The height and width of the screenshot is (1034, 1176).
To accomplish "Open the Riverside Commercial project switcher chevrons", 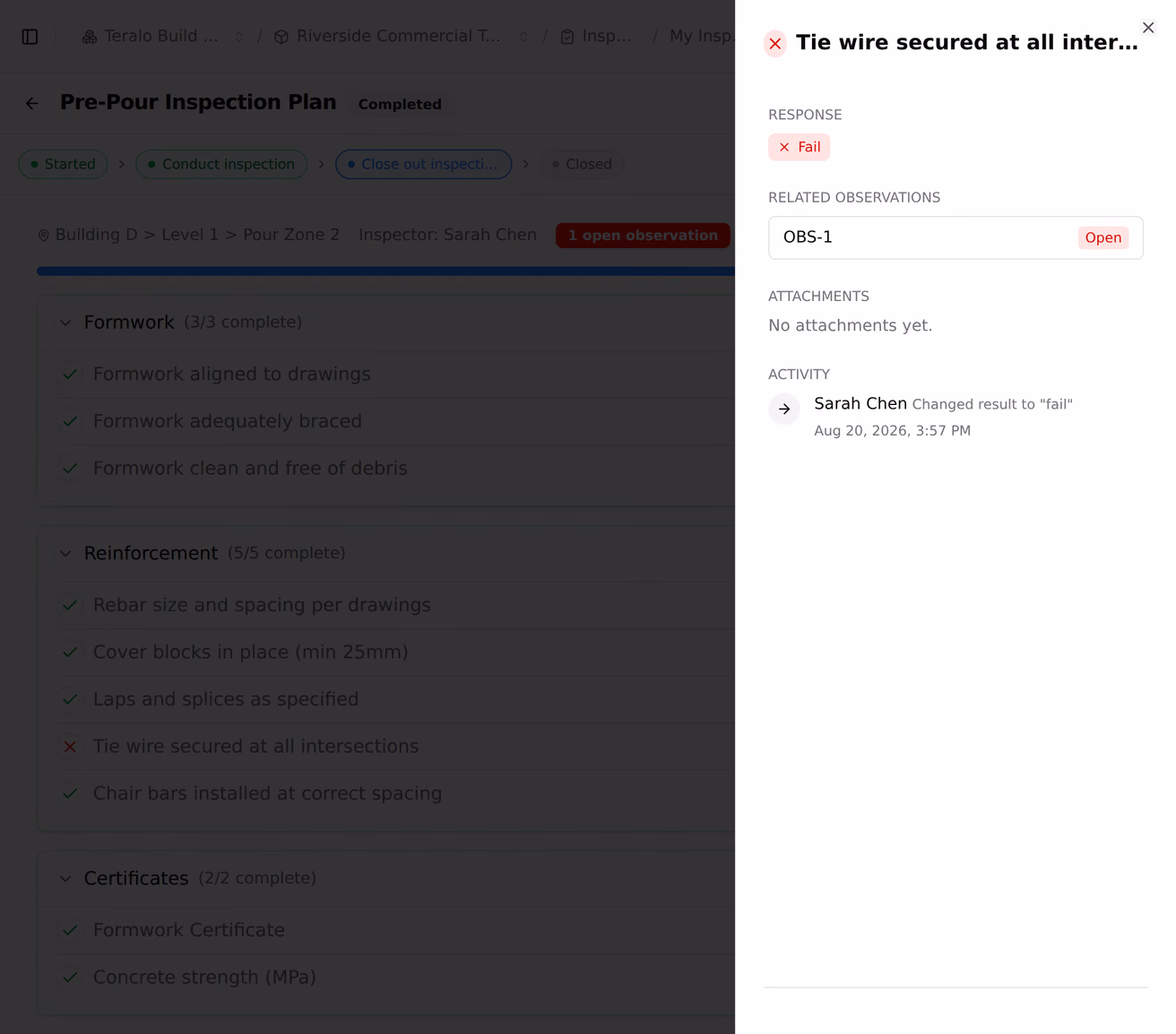I will (523, 37).
